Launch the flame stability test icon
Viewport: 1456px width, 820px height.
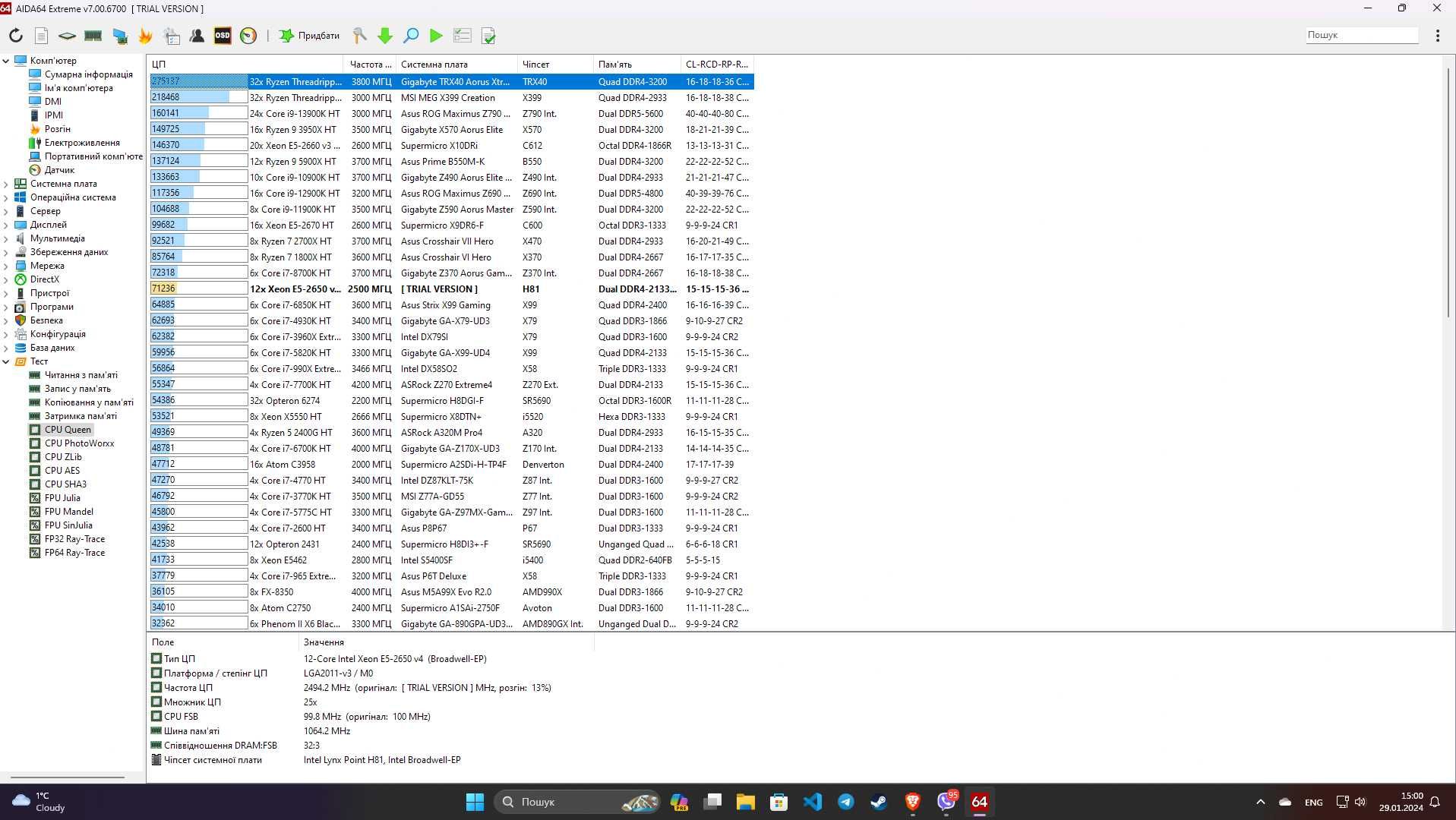pyautogui.click(x=146, y=36)
